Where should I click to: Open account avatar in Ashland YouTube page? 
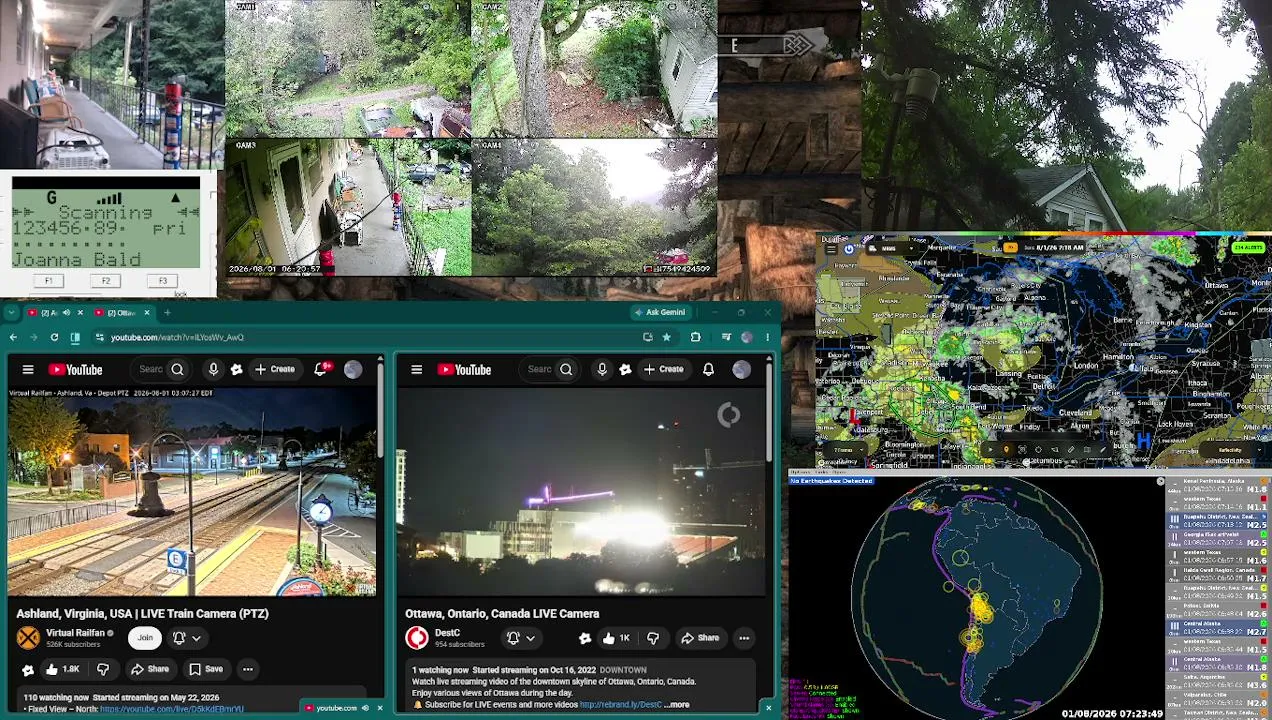click(353, 370)
